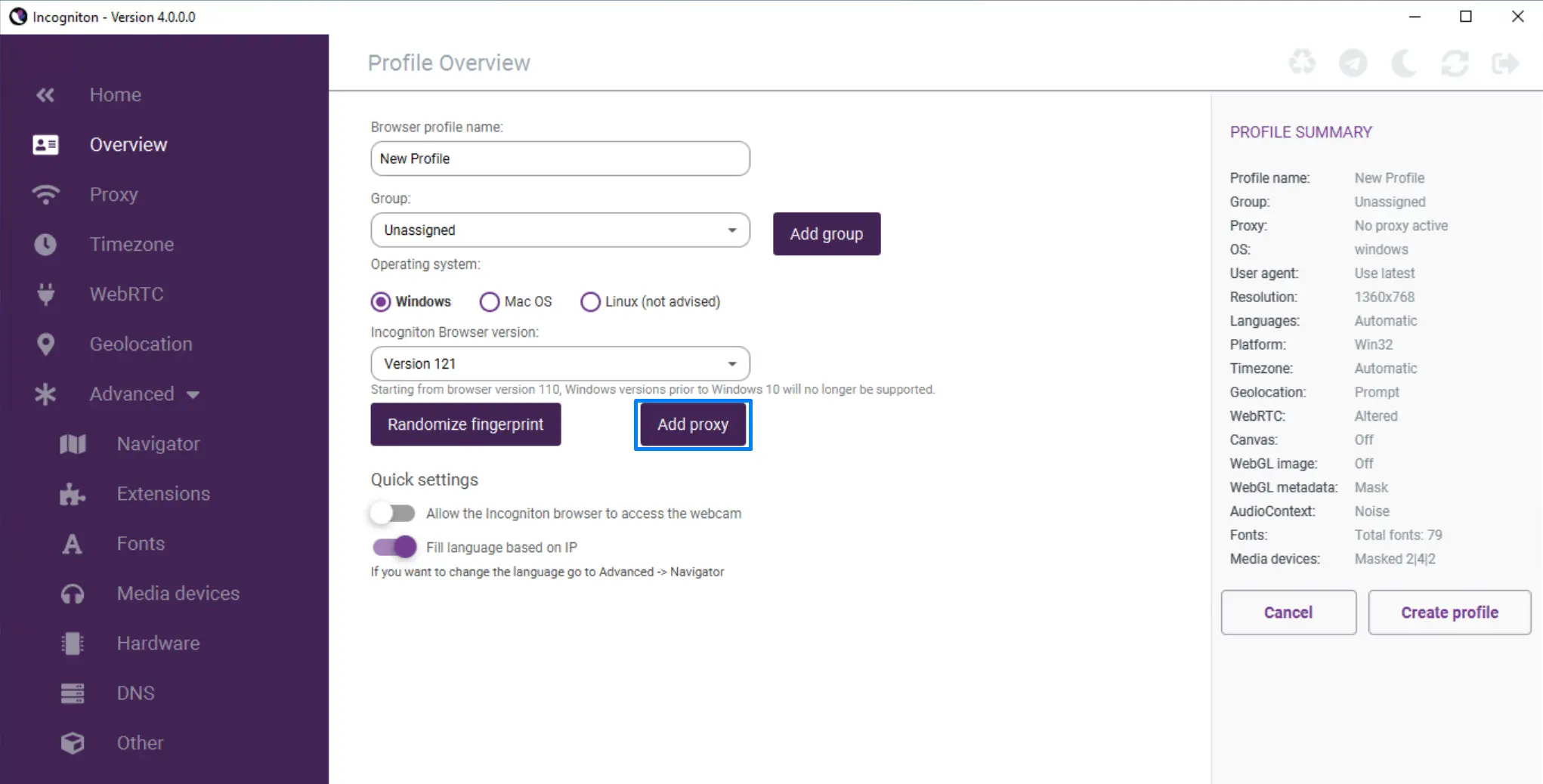Click 'Masked 2|4|2' media devices value
Viewport: 1543px width, 784px height.
pos(1395,560)
